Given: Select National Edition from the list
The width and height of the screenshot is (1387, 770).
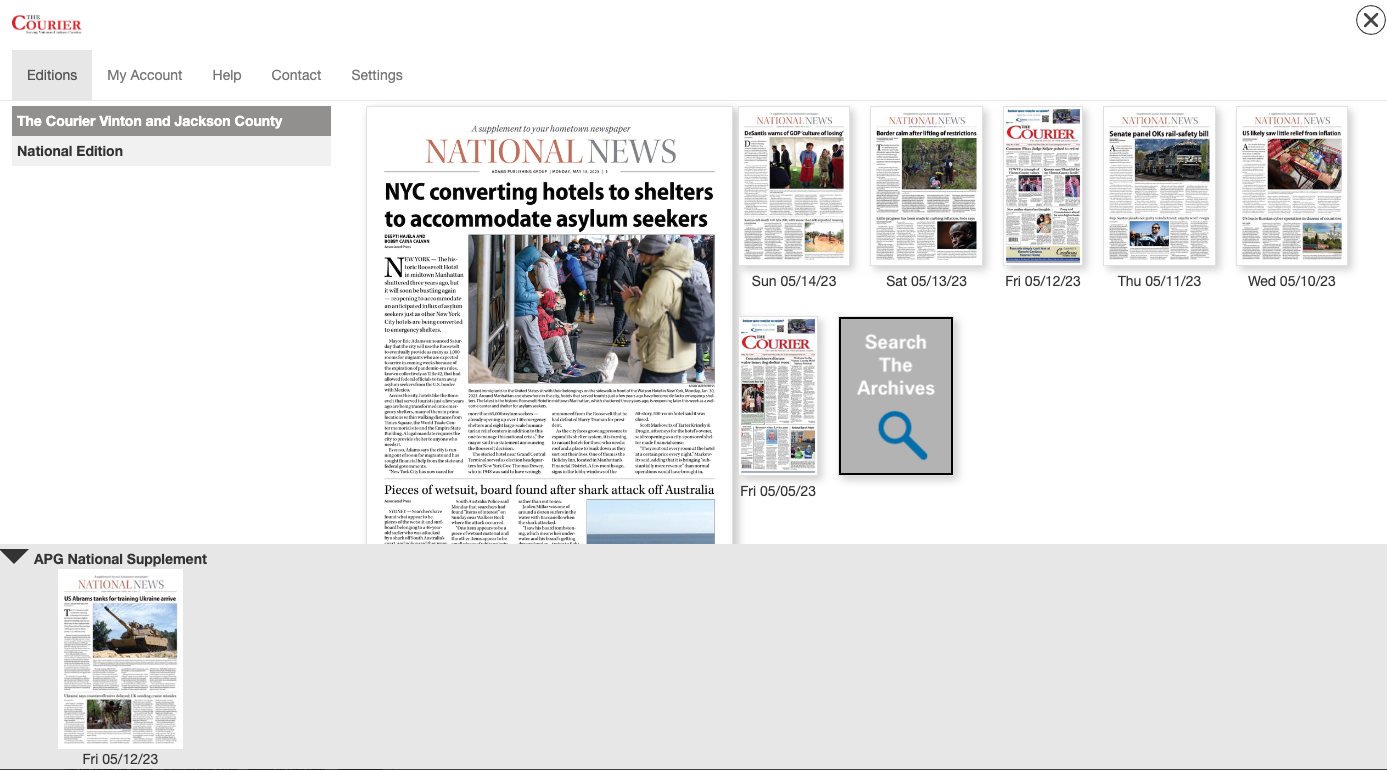Looking at the screenshot, I should click(171, 151).
